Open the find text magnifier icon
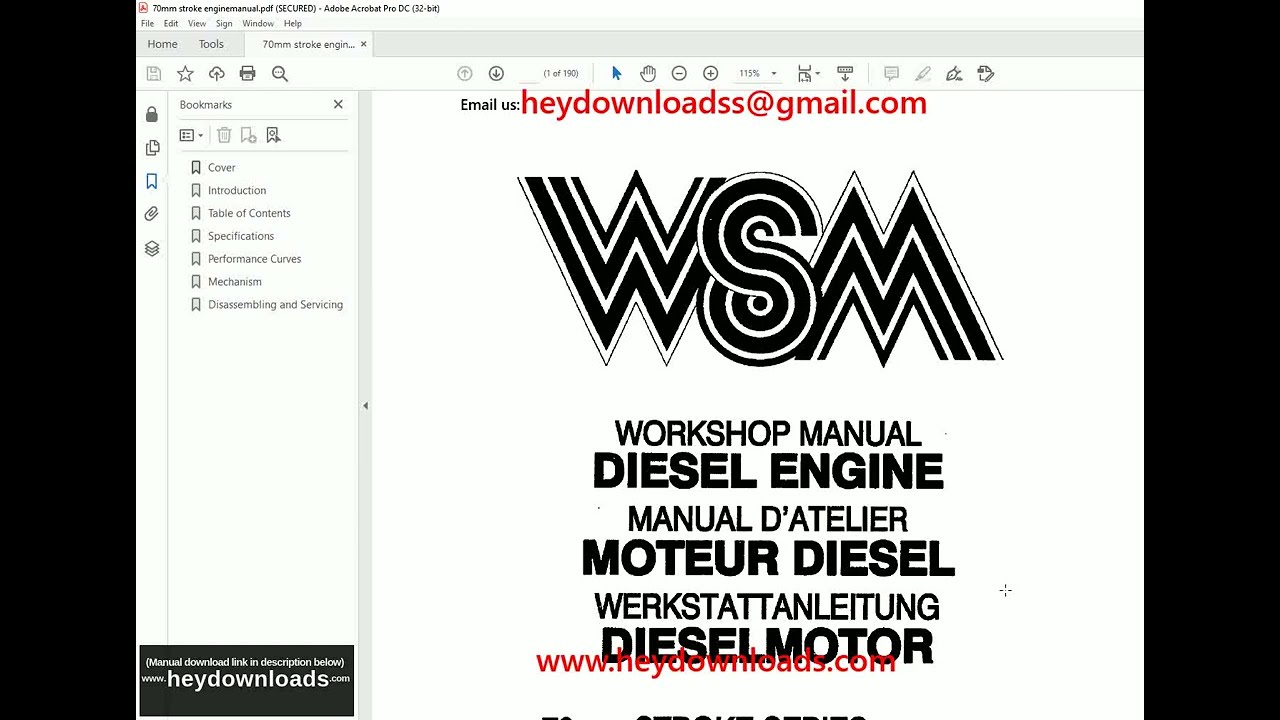Image resolution: width=1280 pixels, height=720 pixels. [x=280, y=73]
